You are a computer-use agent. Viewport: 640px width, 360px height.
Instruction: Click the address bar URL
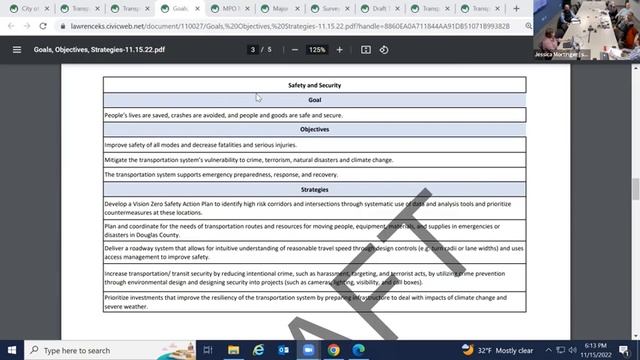point(290,26)
